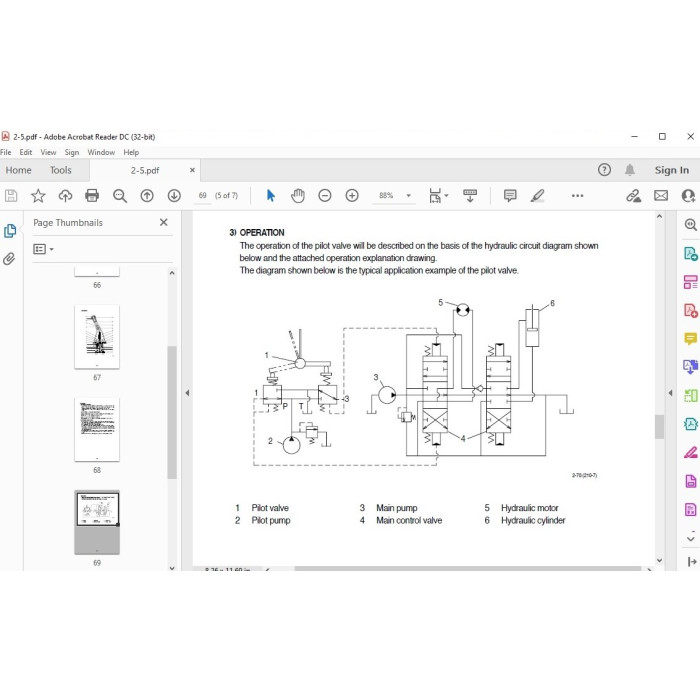Image resolution: width=700 pixels, height=700 pixels.
Task: Switch to the Tools tab
Action: point(60,170)
